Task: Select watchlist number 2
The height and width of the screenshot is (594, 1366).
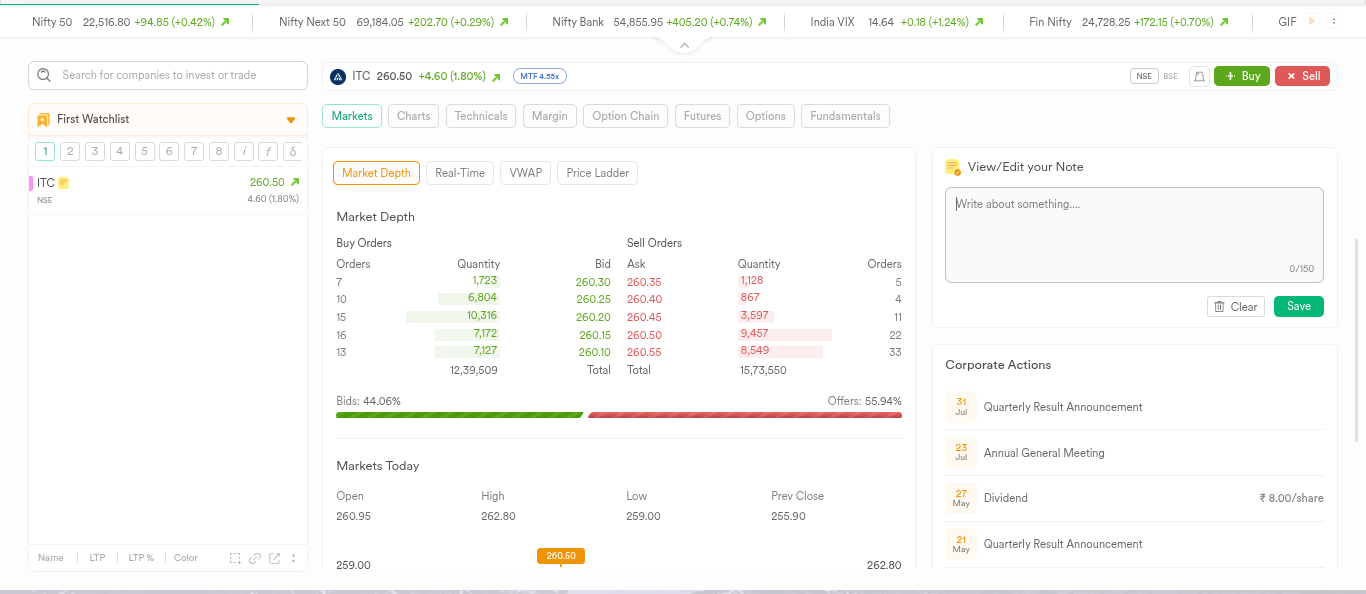Action: pos(70,152)
